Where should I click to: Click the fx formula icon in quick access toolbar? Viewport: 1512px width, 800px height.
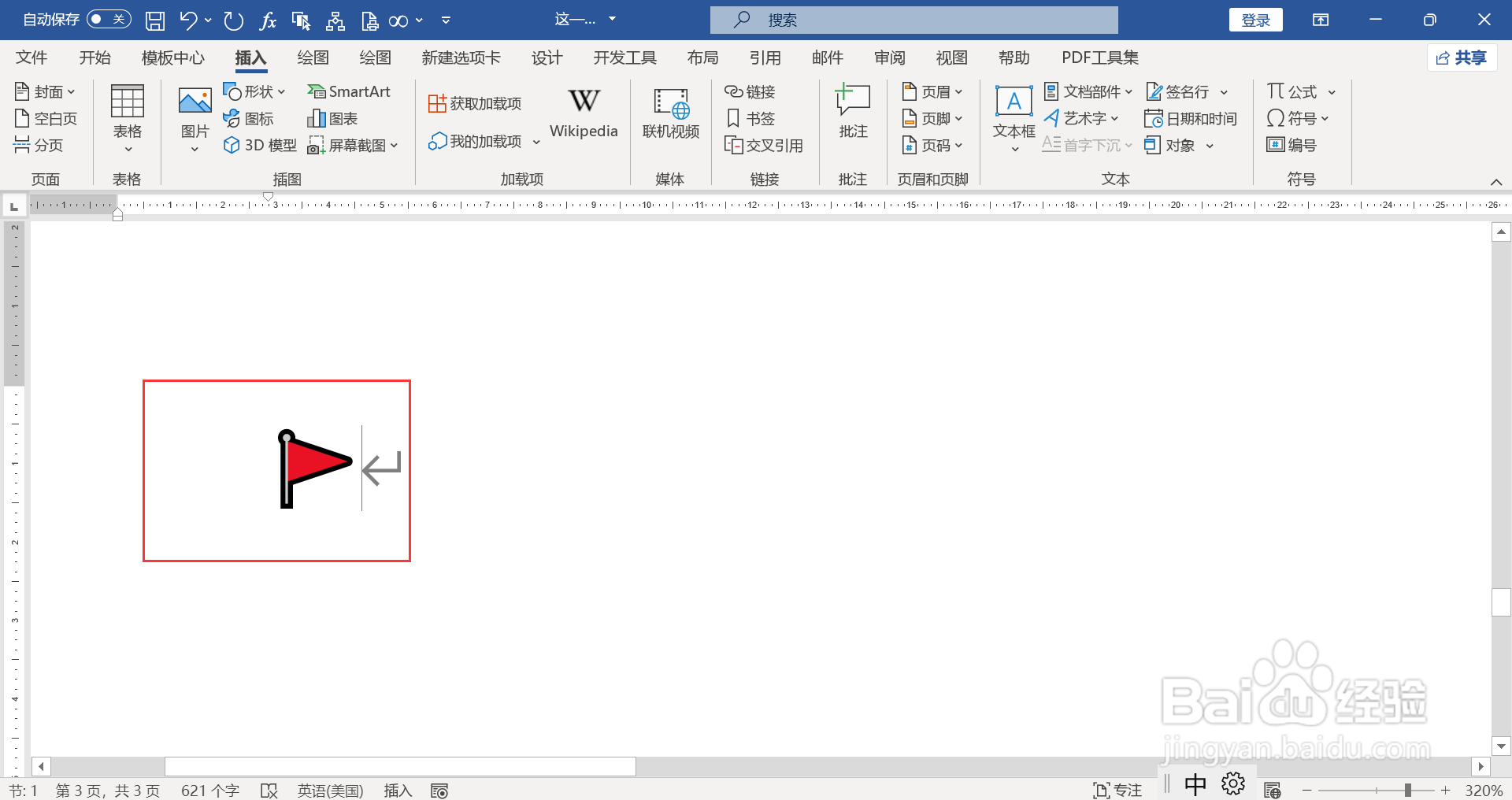tap(268, 20)
